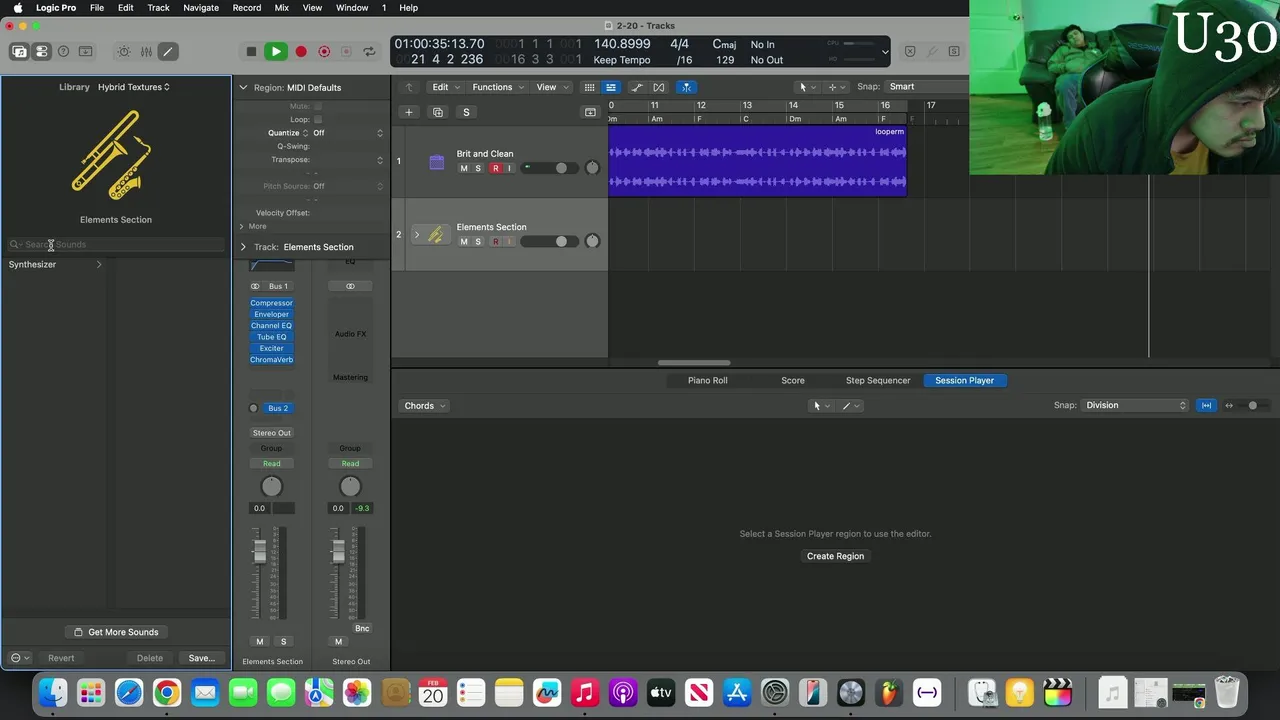Toggle the playhead catch icon
1280x720 pixels.
pyautogui.click(x=686, y=87)
